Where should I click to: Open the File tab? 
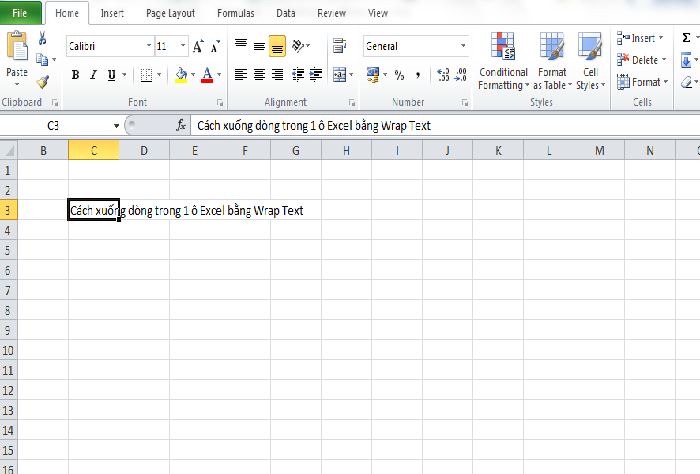[x=20, y=13]
